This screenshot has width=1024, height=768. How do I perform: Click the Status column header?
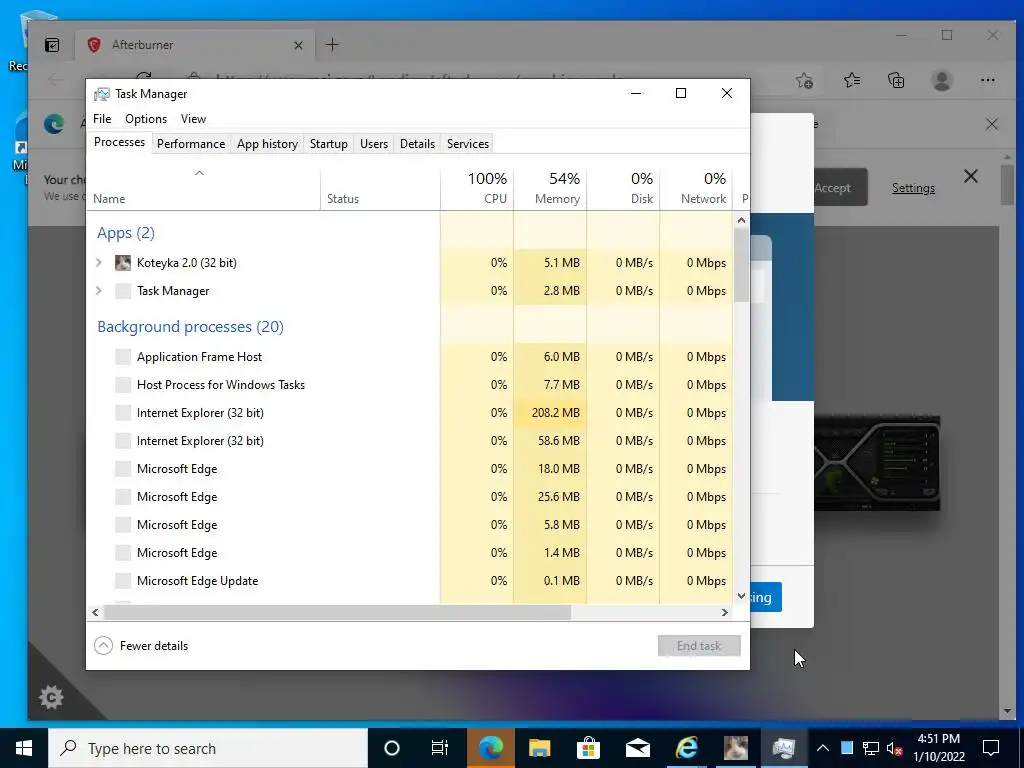point(380,188)
